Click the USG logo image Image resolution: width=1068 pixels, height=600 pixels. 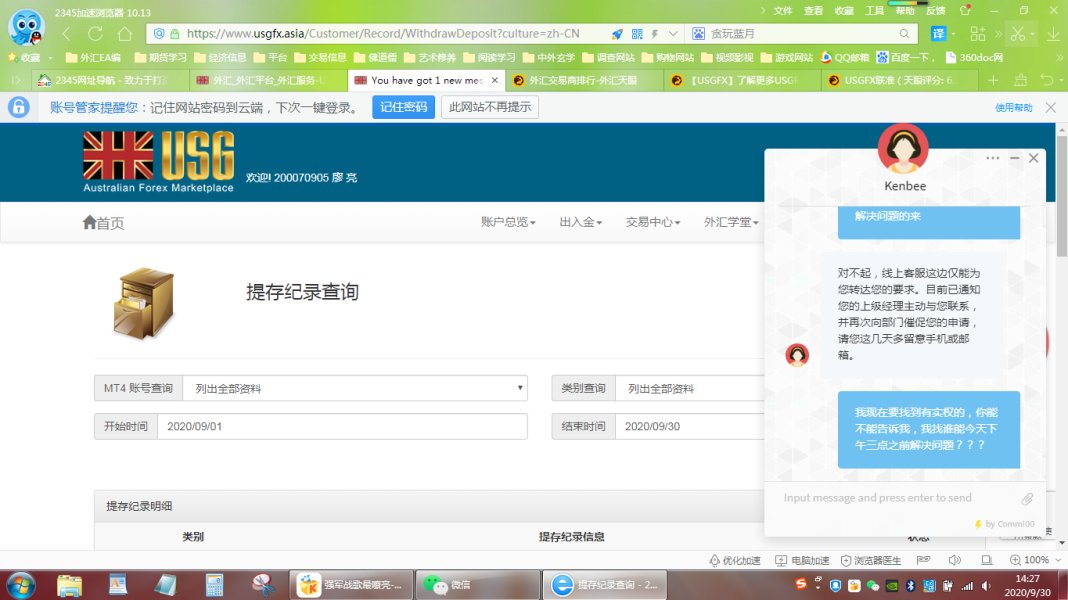(159, 162)
